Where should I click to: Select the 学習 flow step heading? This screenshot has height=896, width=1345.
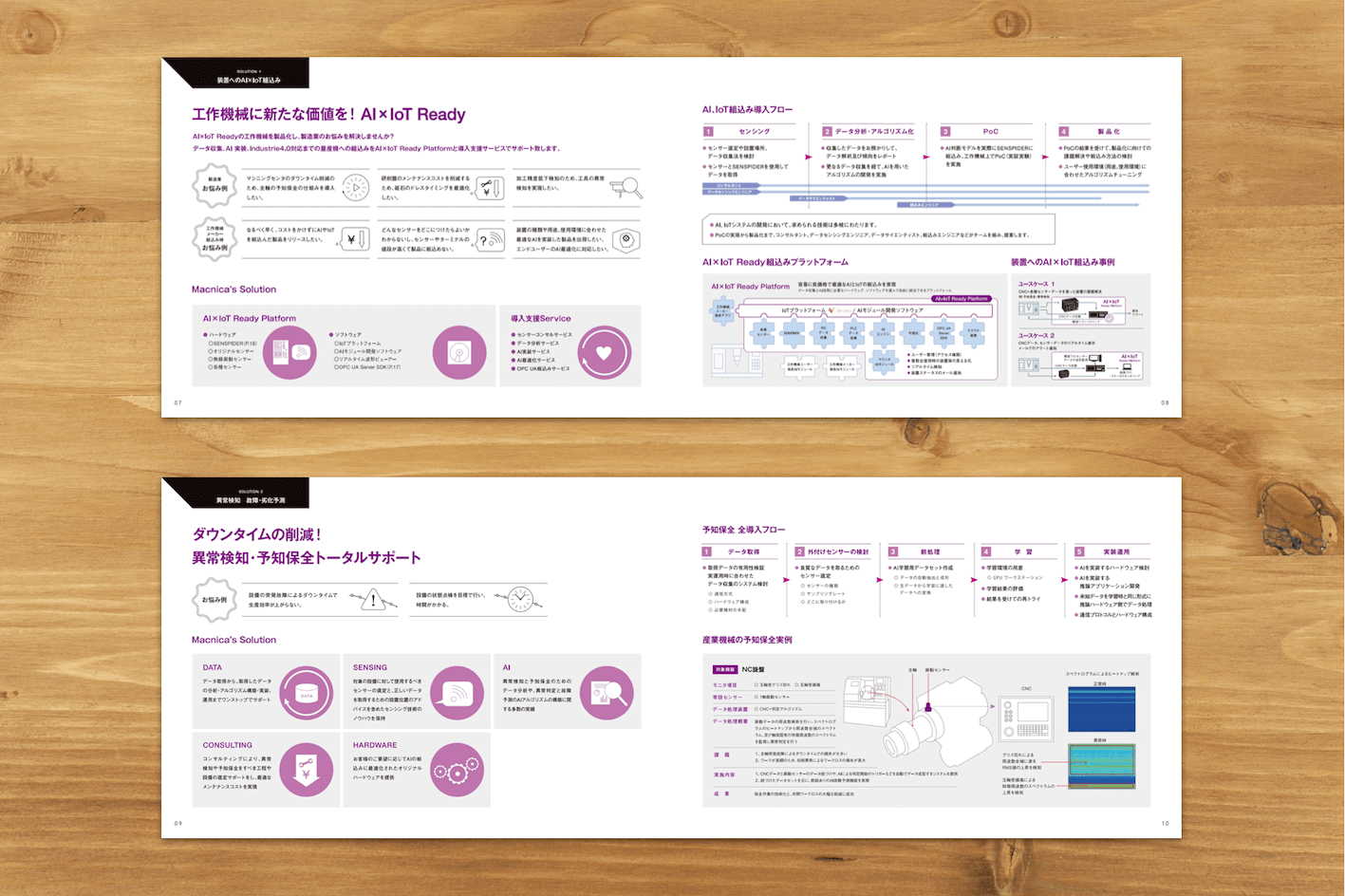click(1023, 551)
